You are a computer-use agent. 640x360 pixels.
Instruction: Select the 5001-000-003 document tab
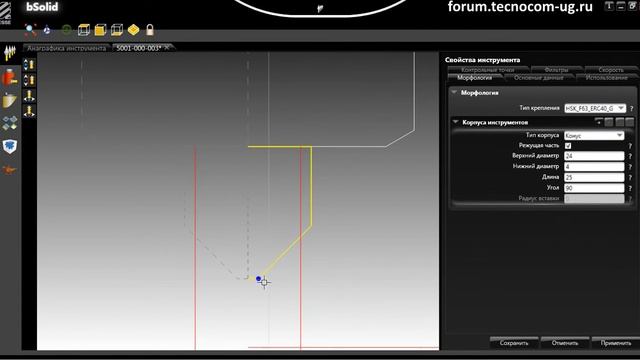point(139,48)
